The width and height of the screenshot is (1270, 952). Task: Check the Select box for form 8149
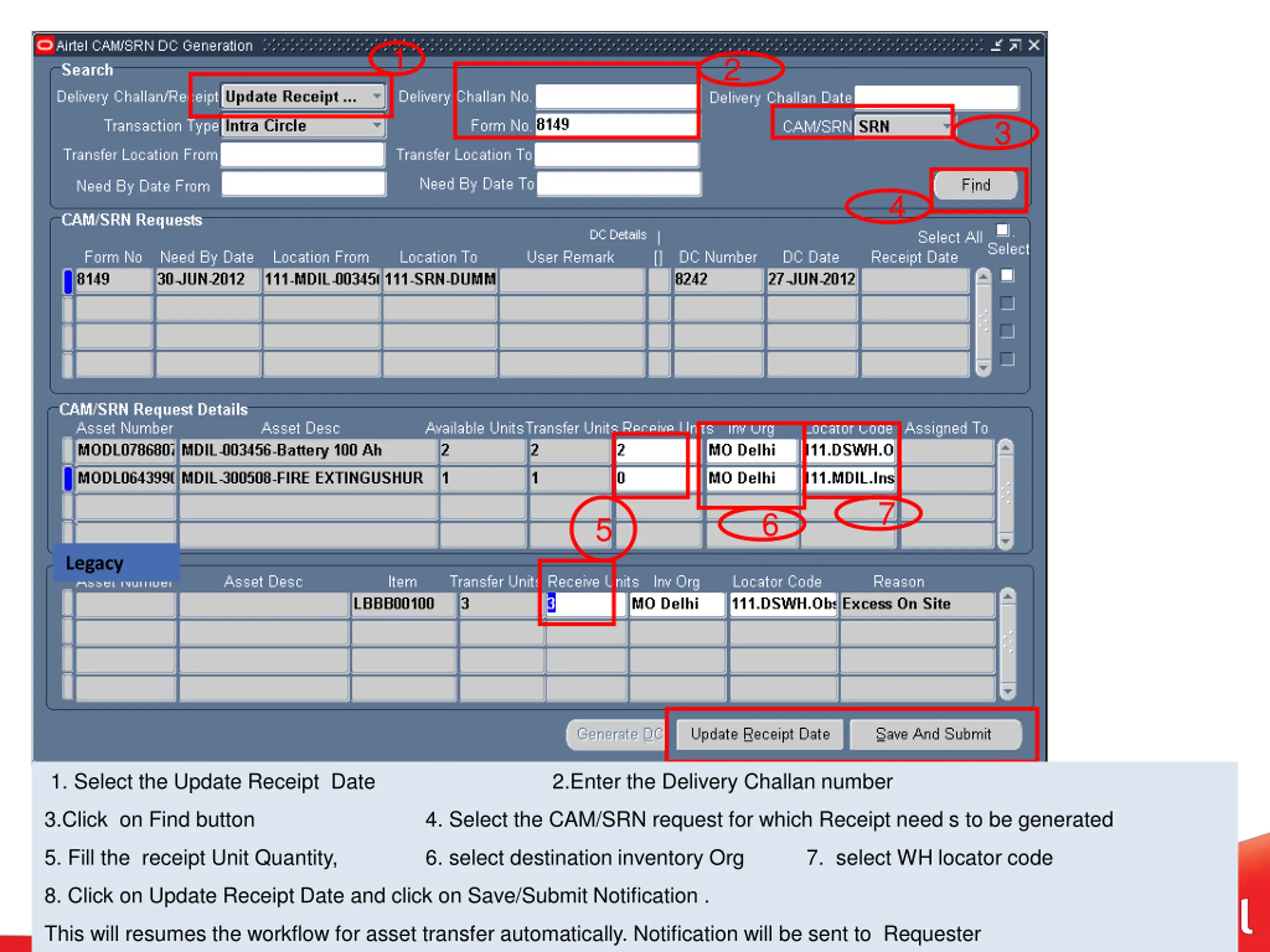coord(1007,276)
